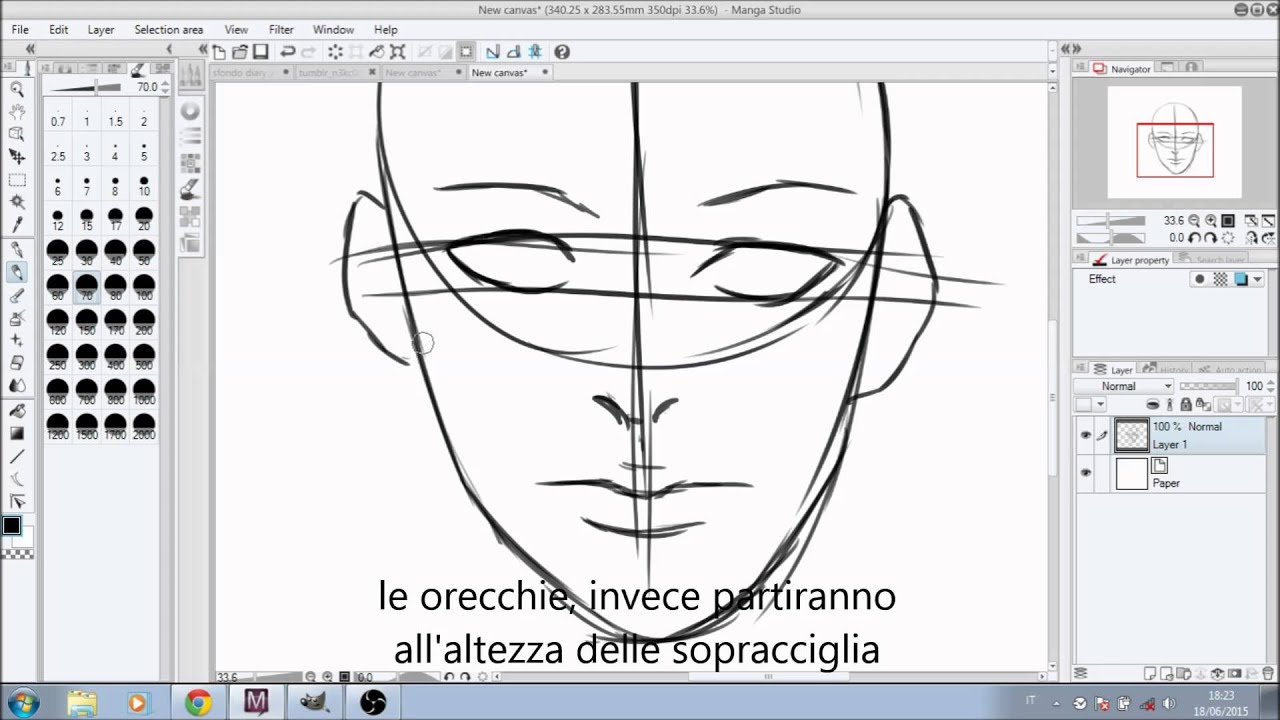Viewport: 1280px width, 720px height.
Task: Toggle show selection border icon
Action: tap(466, 52)
